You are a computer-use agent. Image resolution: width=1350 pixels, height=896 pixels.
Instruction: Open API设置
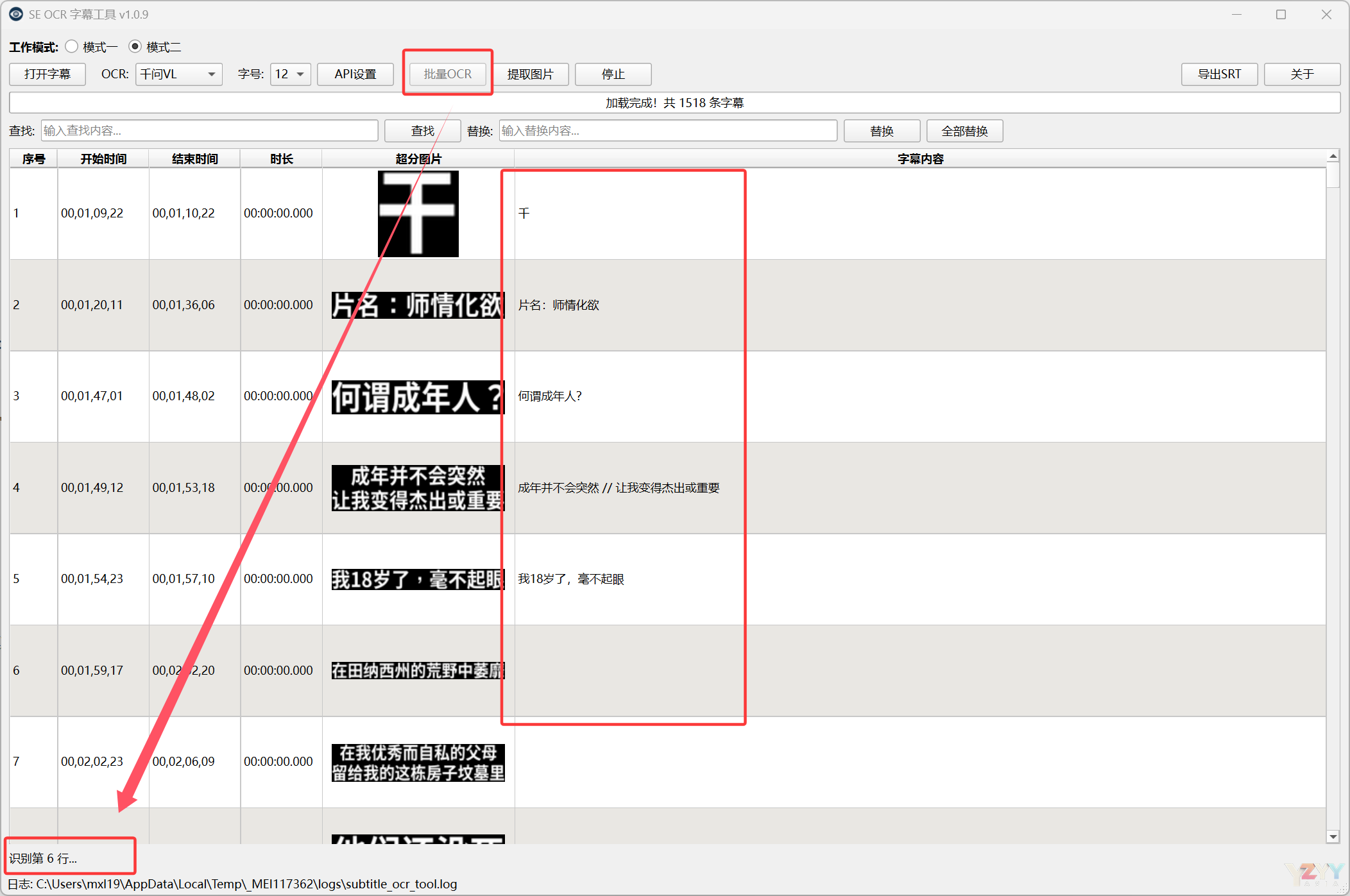[x=355, y=74]
